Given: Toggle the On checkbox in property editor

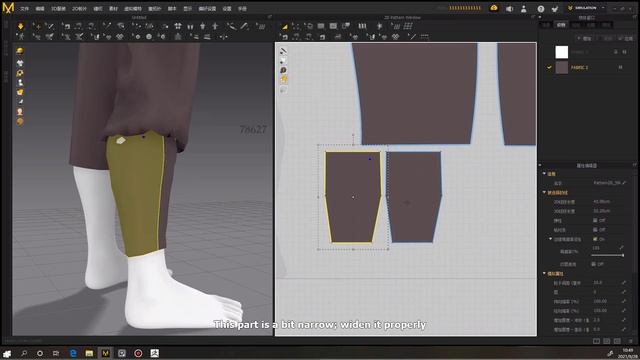Looking at the screenshot, I should tap(595, 239).
